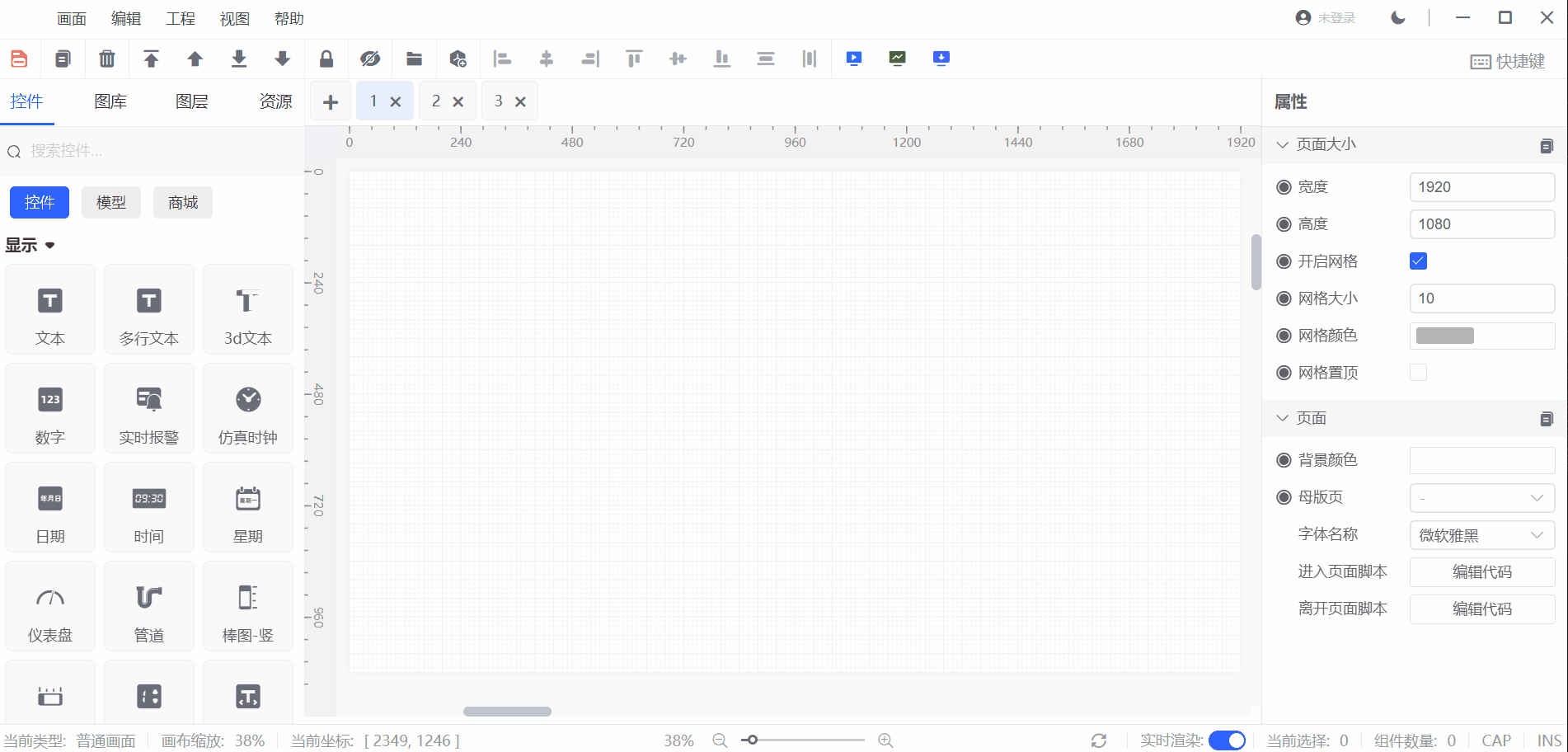Collapse the 页面大小 section
Viewport: 1568px width, 752px height.
(1283, 145)
